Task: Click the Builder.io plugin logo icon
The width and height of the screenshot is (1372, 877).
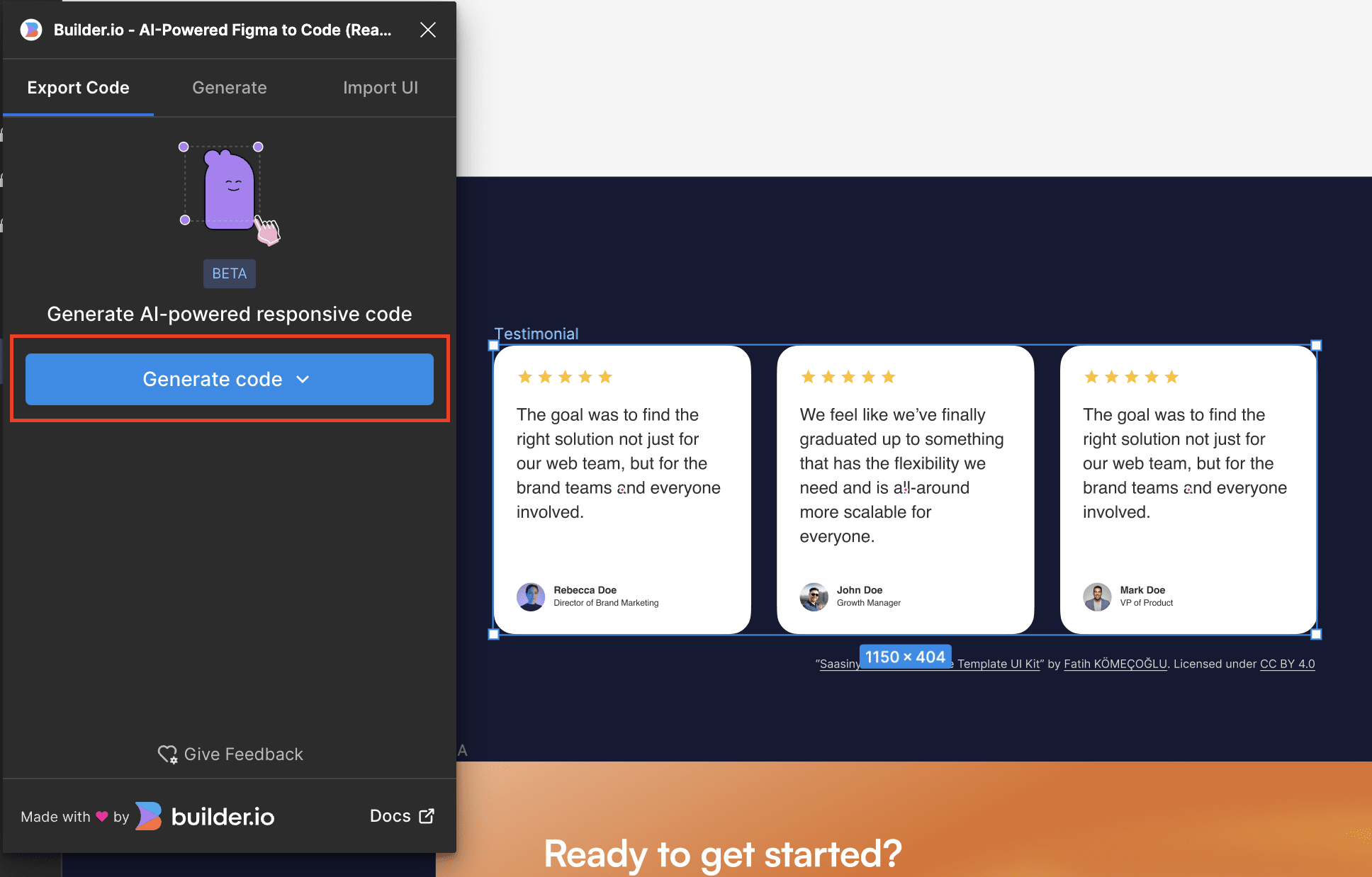Action: pos(31,30)
